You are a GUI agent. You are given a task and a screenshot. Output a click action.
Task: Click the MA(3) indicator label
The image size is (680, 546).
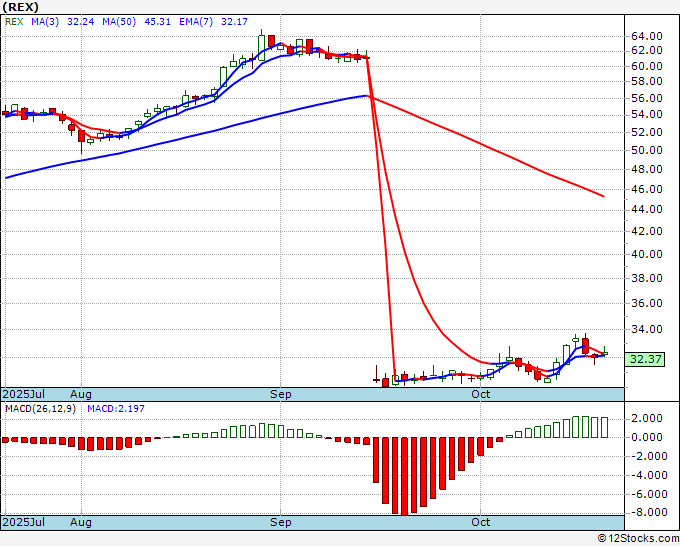(x=45, y=22)
